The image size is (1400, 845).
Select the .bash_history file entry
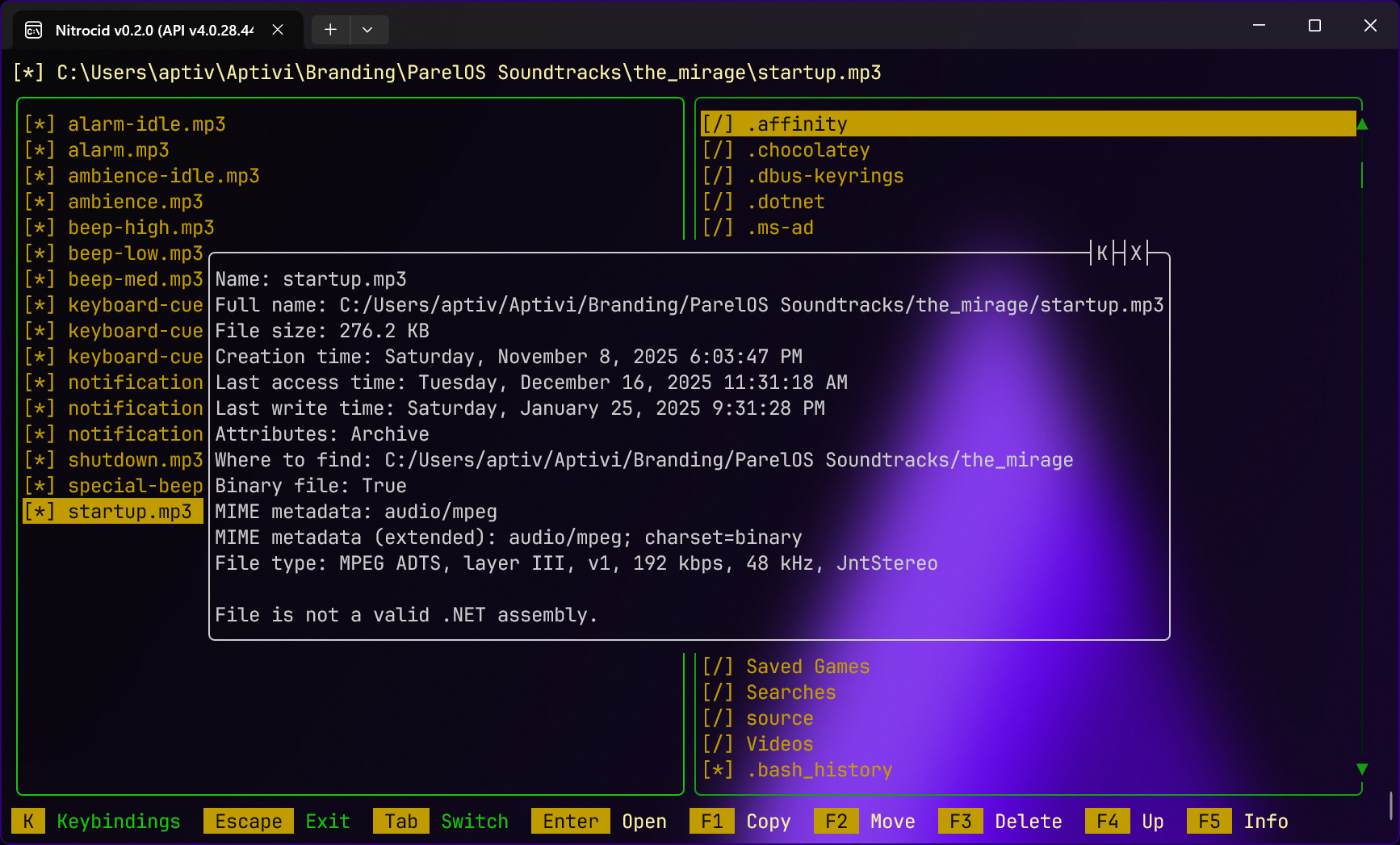(819, 770)
